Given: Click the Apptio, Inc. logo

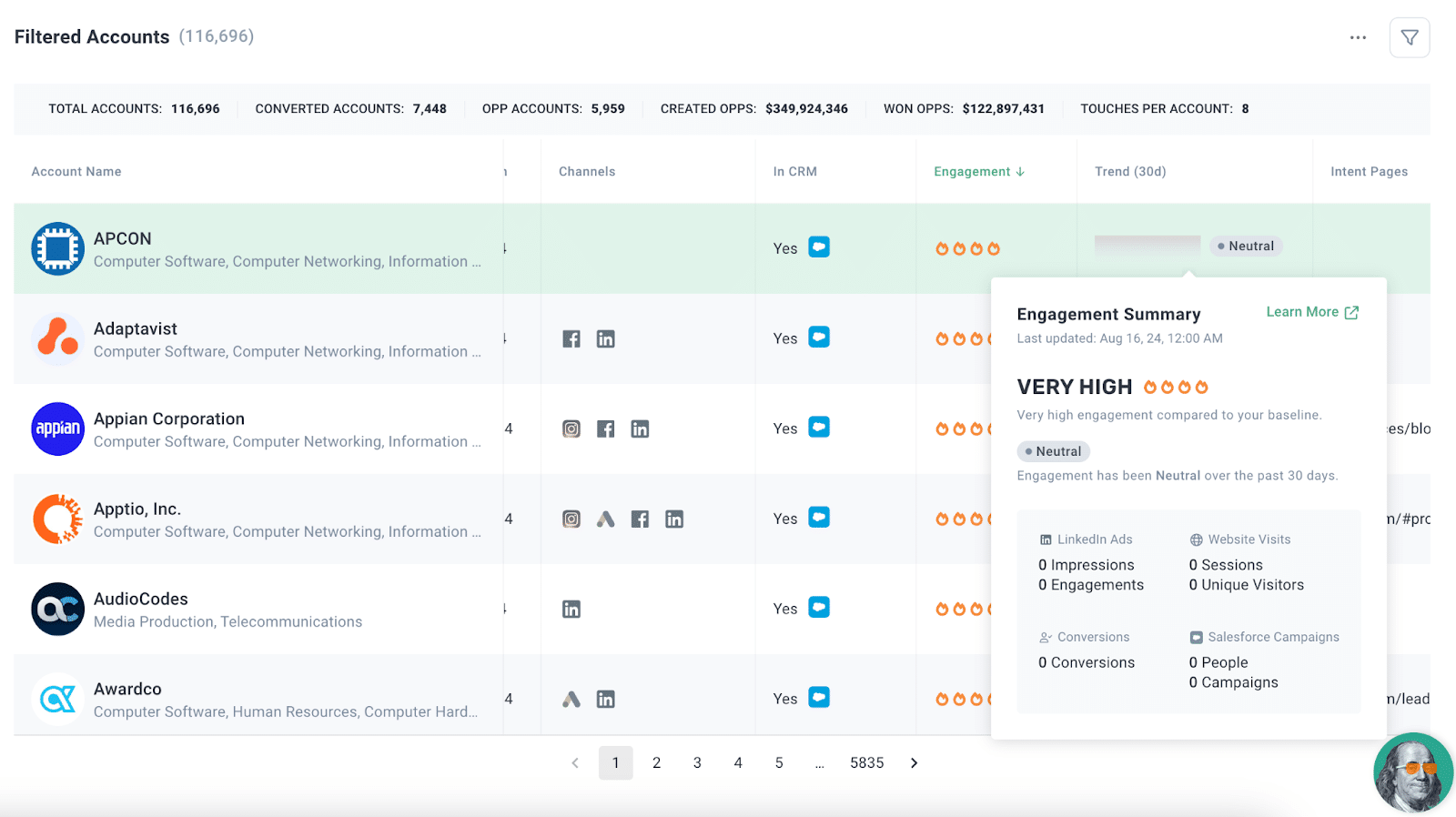Looking at the screenshot, I should pos(58,519).
